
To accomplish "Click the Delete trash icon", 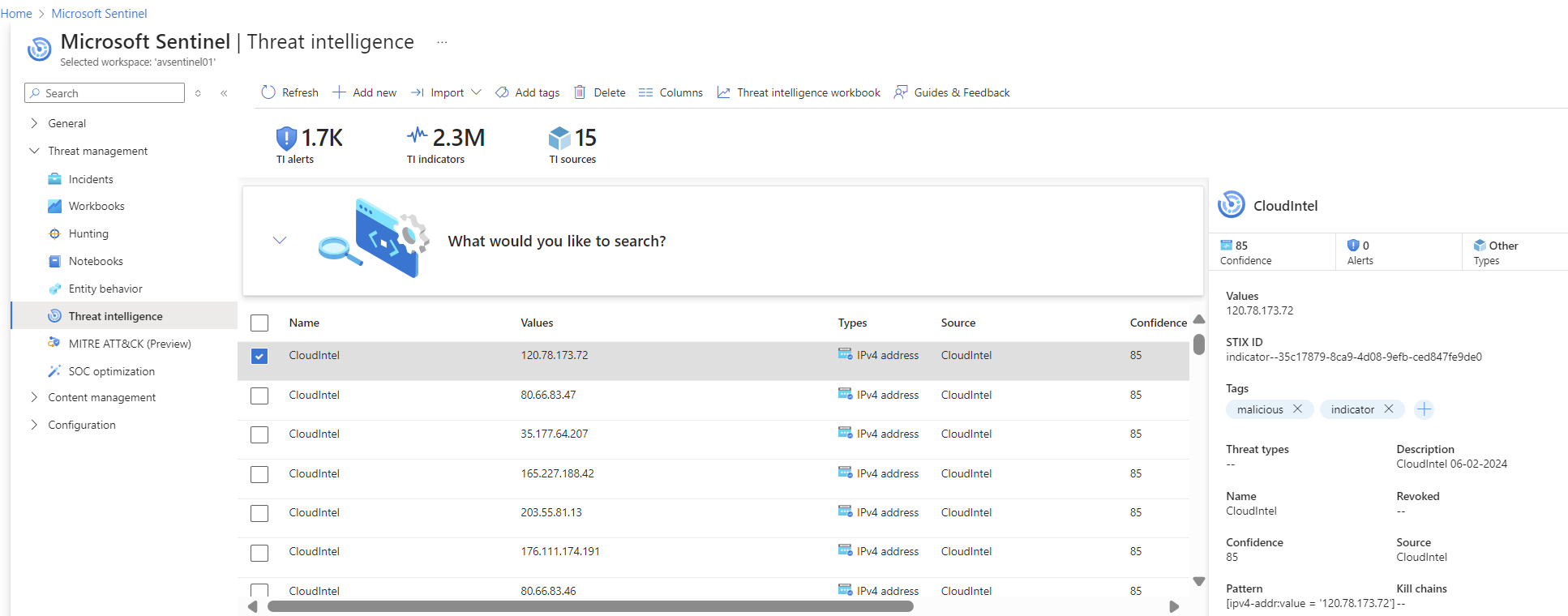I will point(580,92).
